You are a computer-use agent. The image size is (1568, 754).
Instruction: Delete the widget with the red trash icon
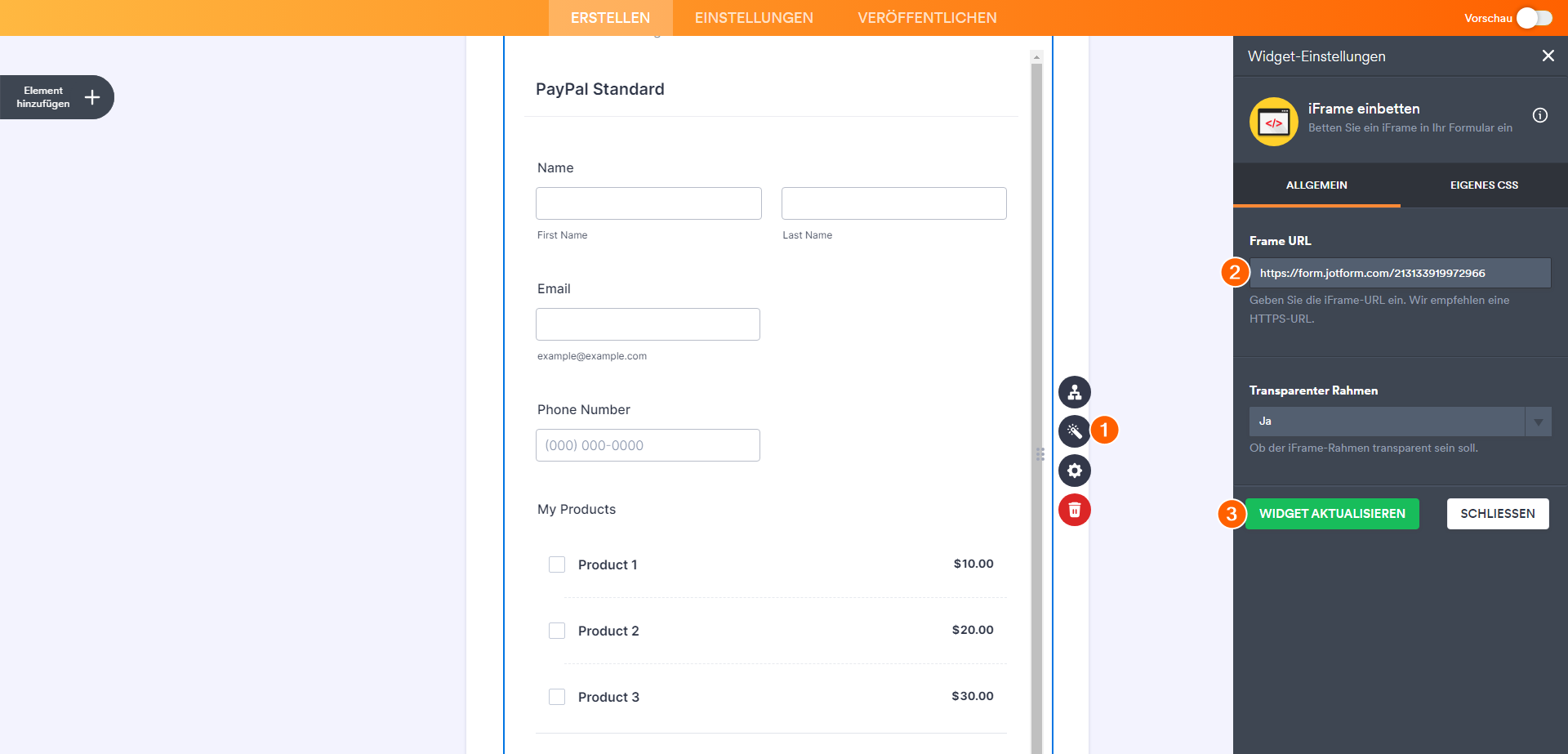(x=1074, y=510)
